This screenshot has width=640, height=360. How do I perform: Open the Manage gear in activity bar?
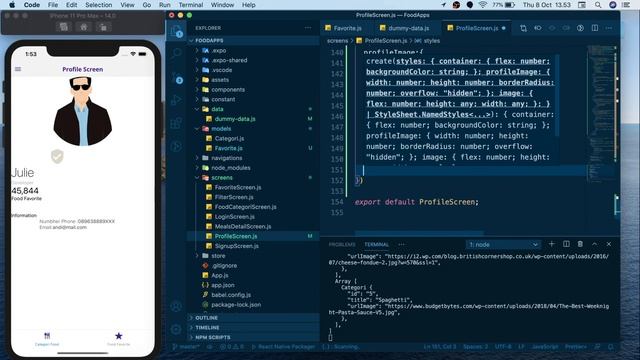(x=176, y=329)
